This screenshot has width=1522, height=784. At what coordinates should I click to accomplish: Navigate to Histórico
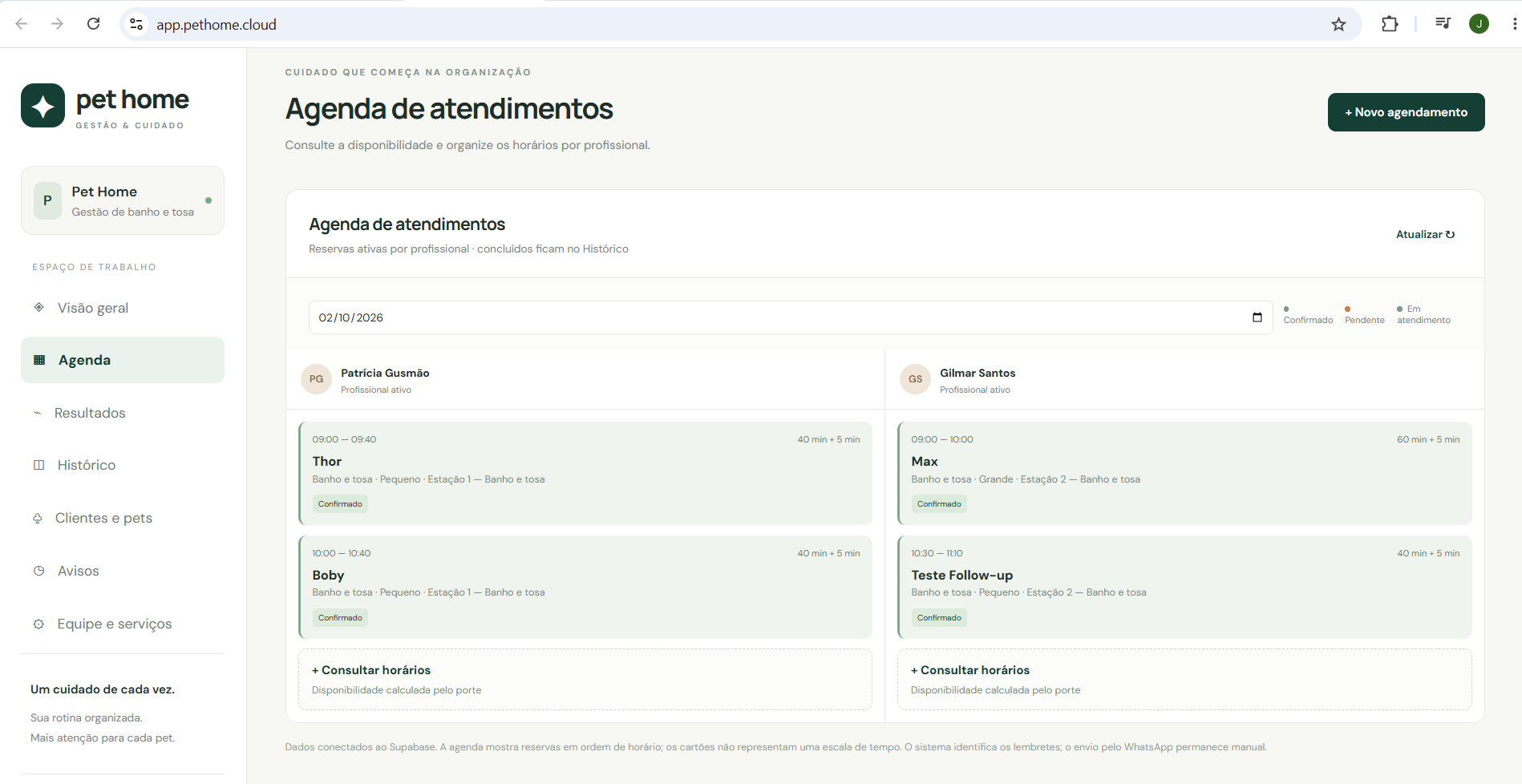pyautogui.click(x=123, y=465)
